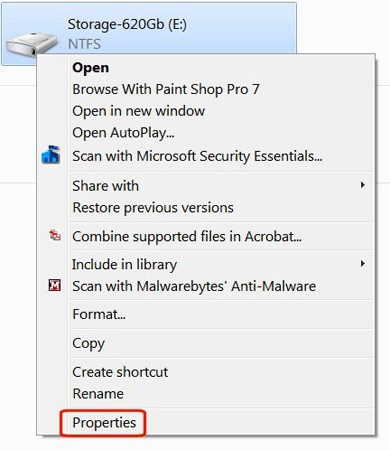Click the Storage-620Gb drive icon
Viewport: 390px width, 450px height.
click(x=31, y=44)
